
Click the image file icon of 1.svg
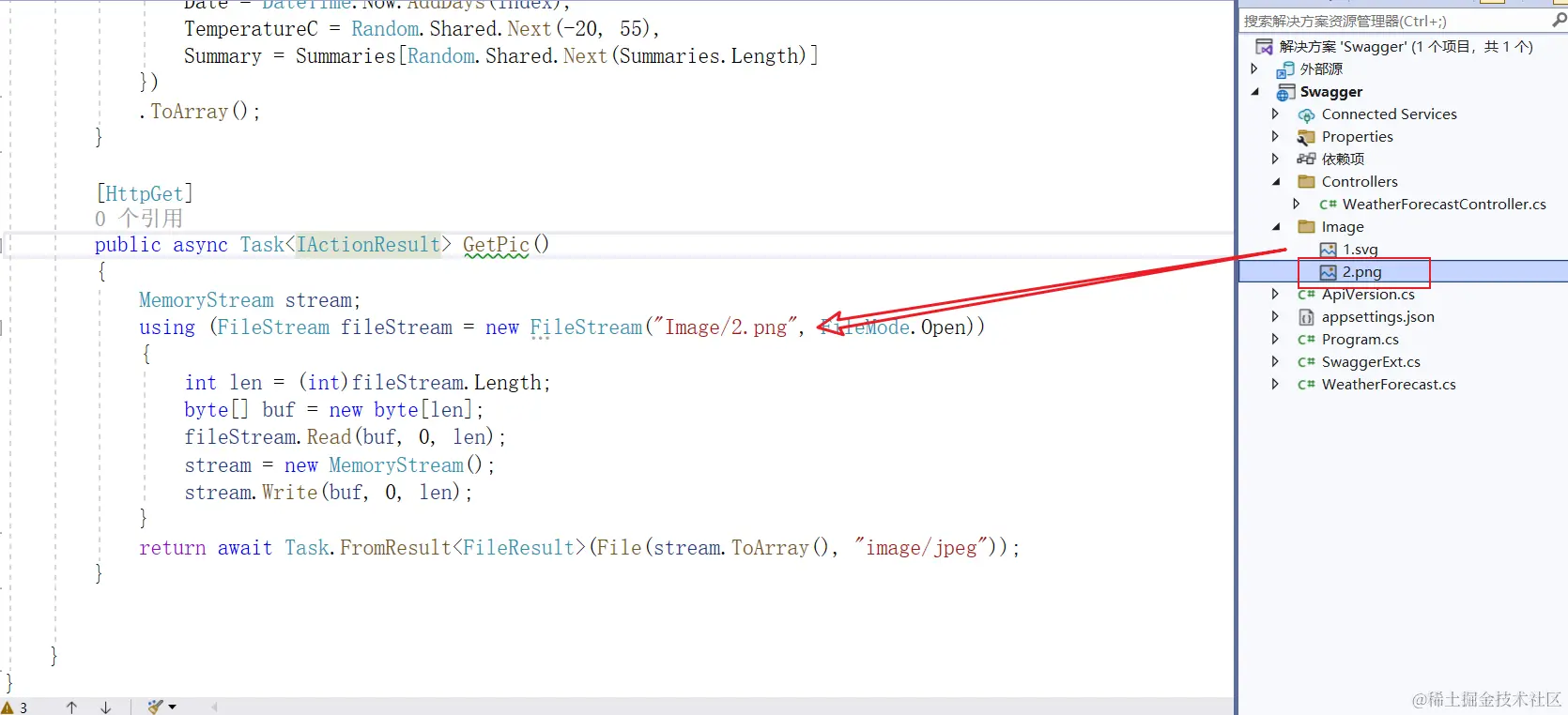click(1328, 250)
